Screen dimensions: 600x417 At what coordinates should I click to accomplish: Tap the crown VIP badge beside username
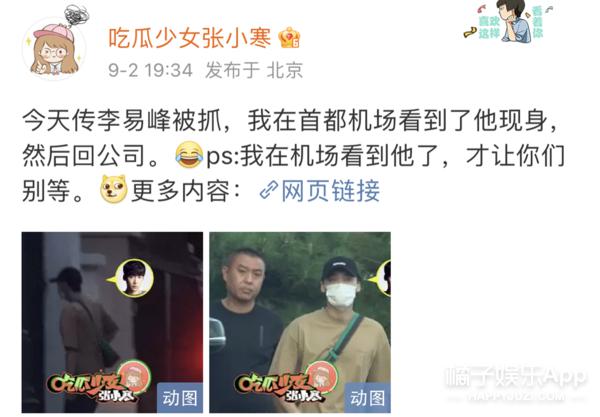289,38
